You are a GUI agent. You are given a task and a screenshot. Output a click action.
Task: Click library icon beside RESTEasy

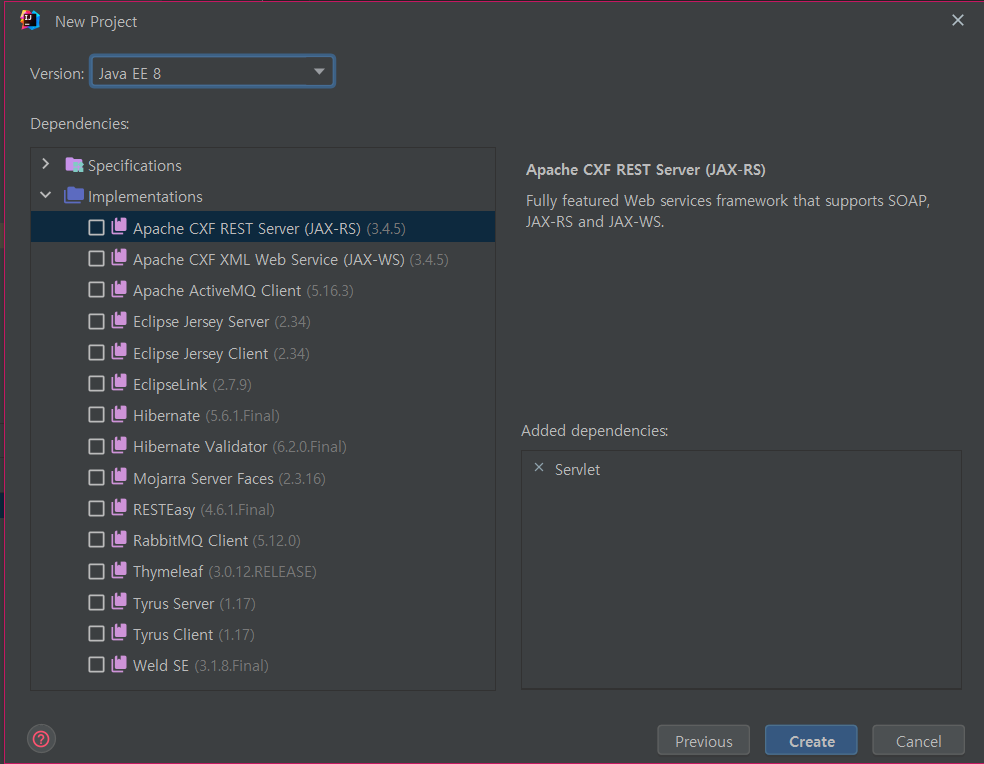coord(119,508)
